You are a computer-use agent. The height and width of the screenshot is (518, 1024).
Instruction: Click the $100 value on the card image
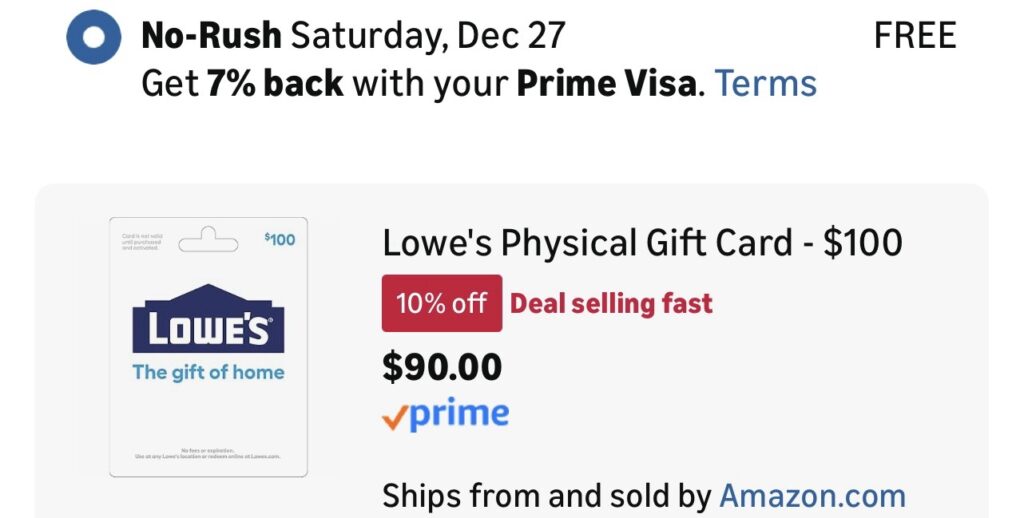coord(280,239)
